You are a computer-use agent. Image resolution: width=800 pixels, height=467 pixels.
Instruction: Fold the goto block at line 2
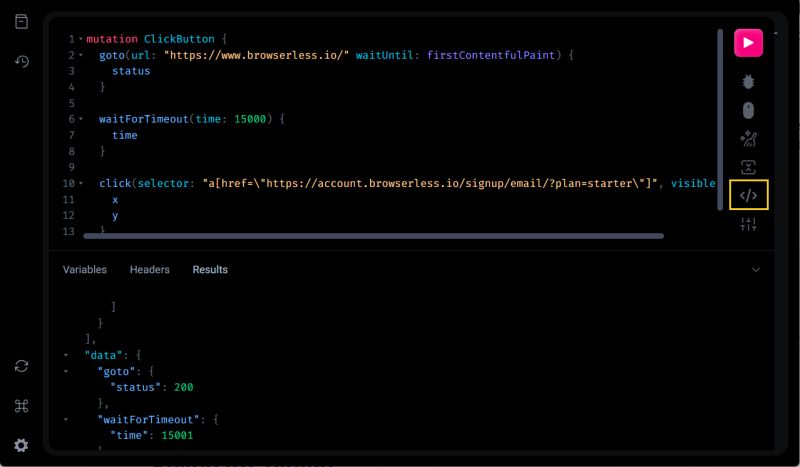pyautogui.click(x=81, y=55)
